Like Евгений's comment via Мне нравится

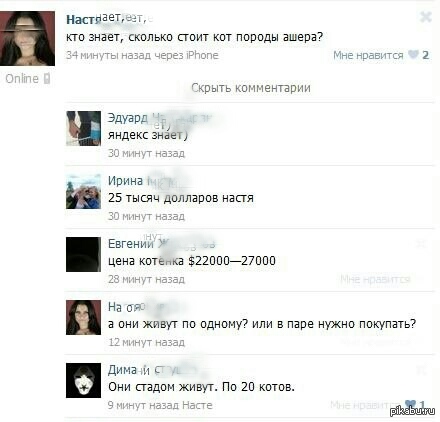click(x=375, y=279)
